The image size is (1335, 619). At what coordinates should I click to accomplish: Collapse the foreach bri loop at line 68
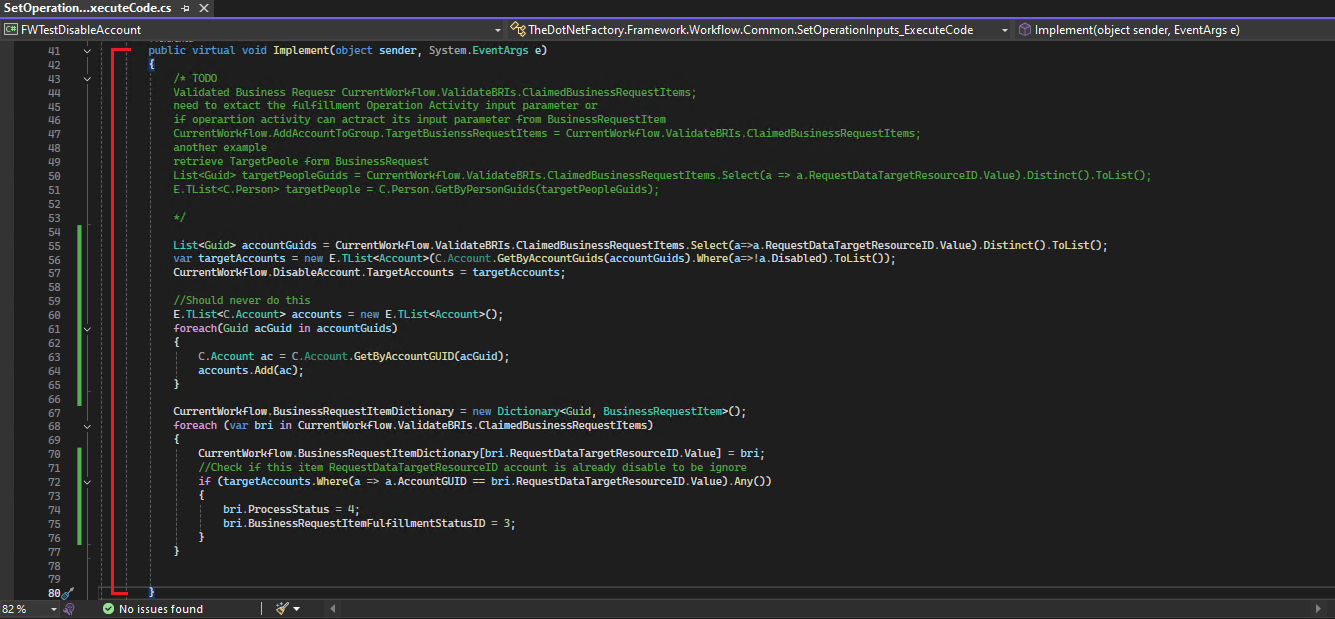point(88,425)
